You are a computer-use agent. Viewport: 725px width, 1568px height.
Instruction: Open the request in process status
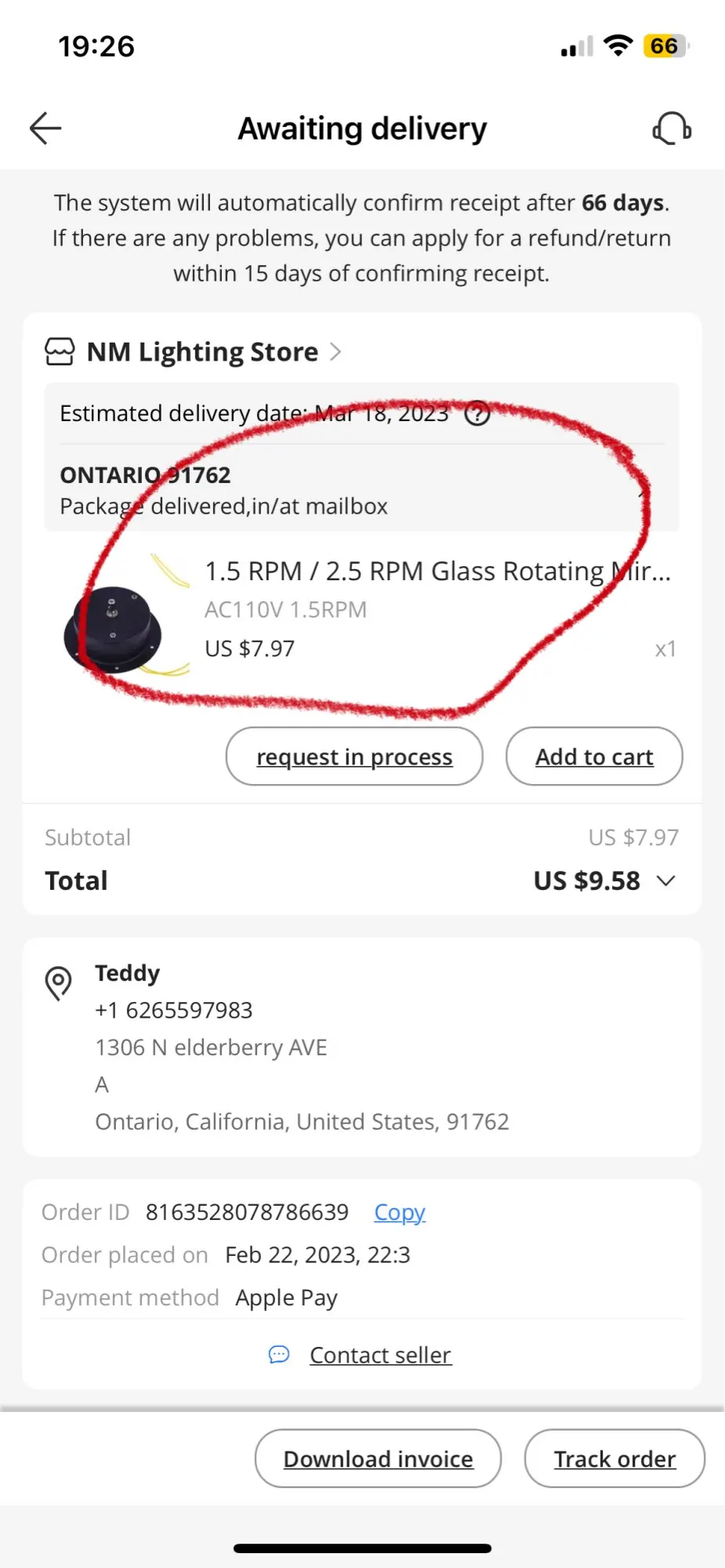tap(354, 757)
